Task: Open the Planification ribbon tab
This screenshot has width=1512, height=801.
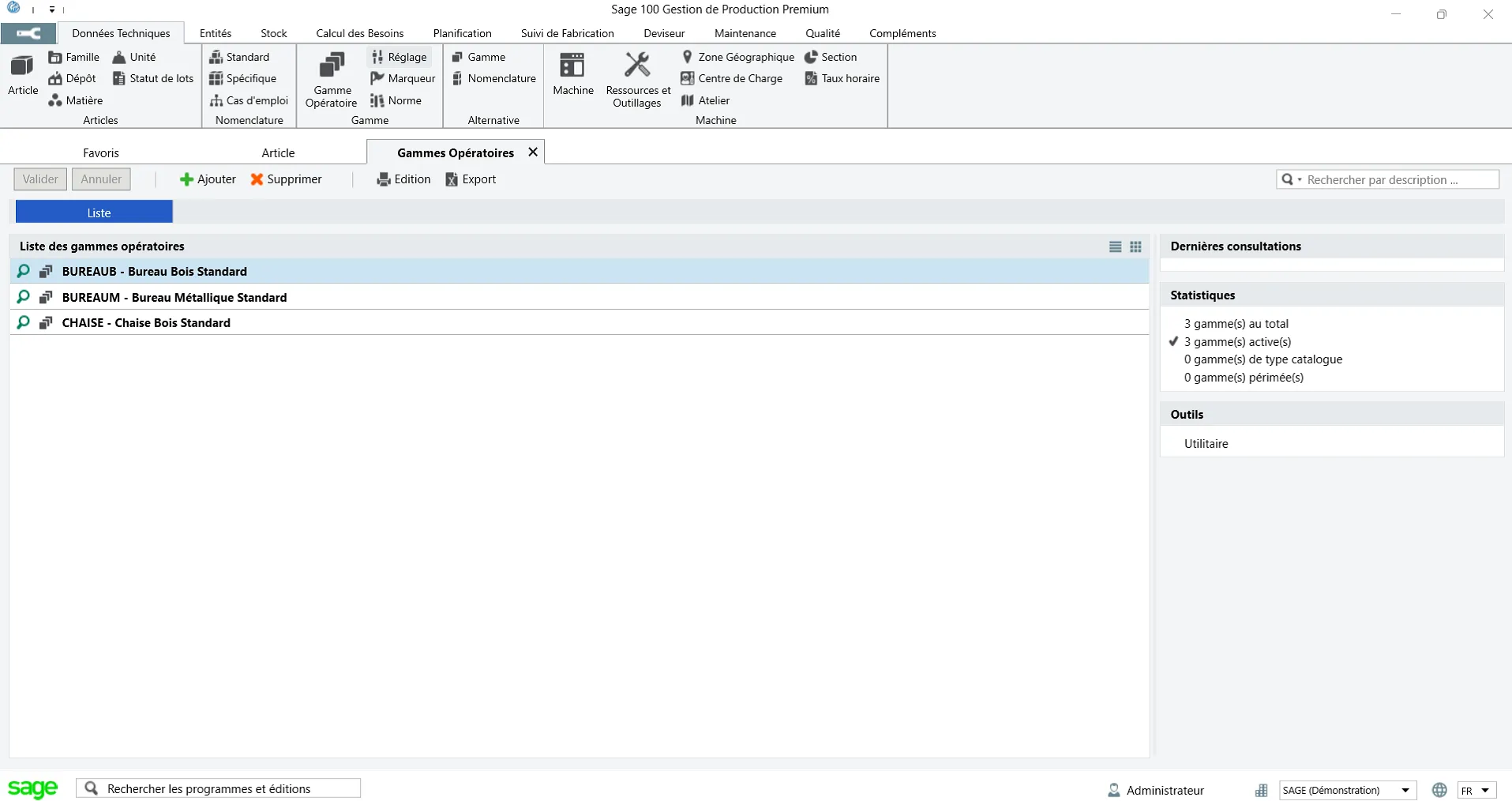Action: click(463, 33)
